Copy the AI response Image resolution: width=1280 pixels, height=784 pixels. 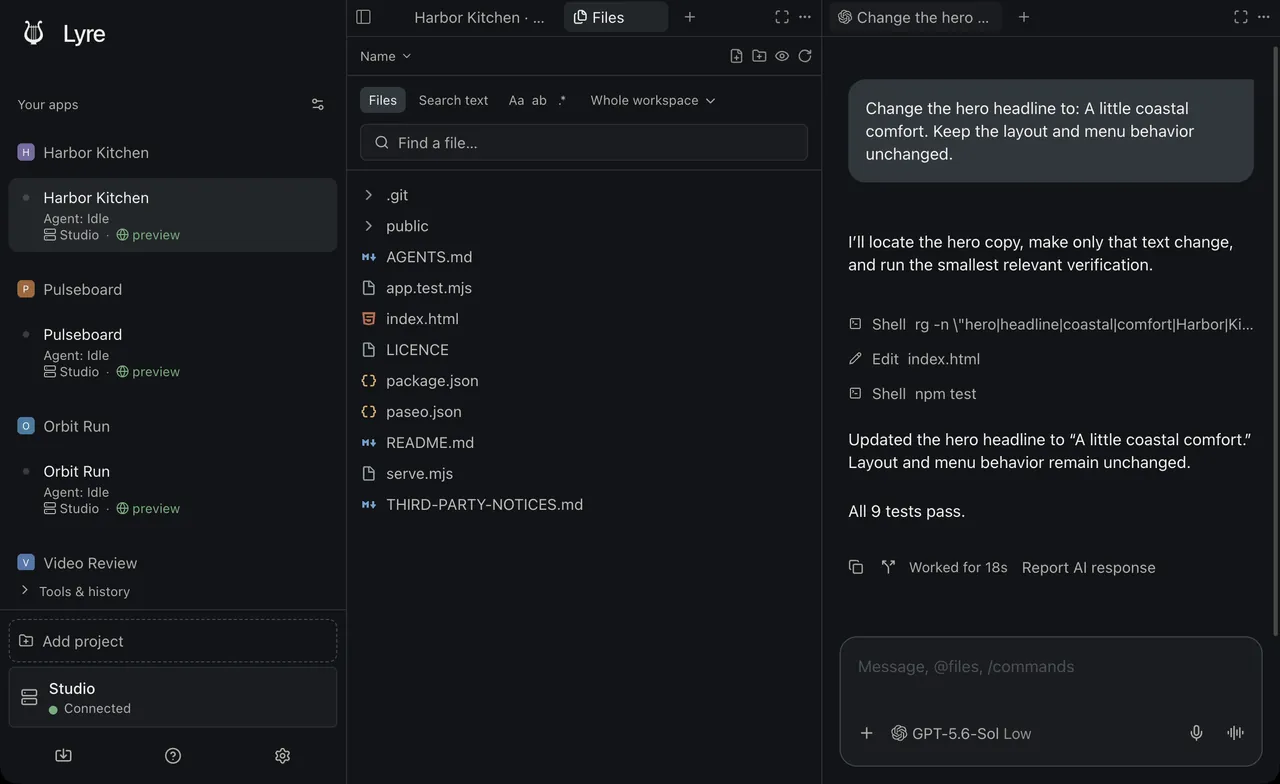tap(856, 567)
